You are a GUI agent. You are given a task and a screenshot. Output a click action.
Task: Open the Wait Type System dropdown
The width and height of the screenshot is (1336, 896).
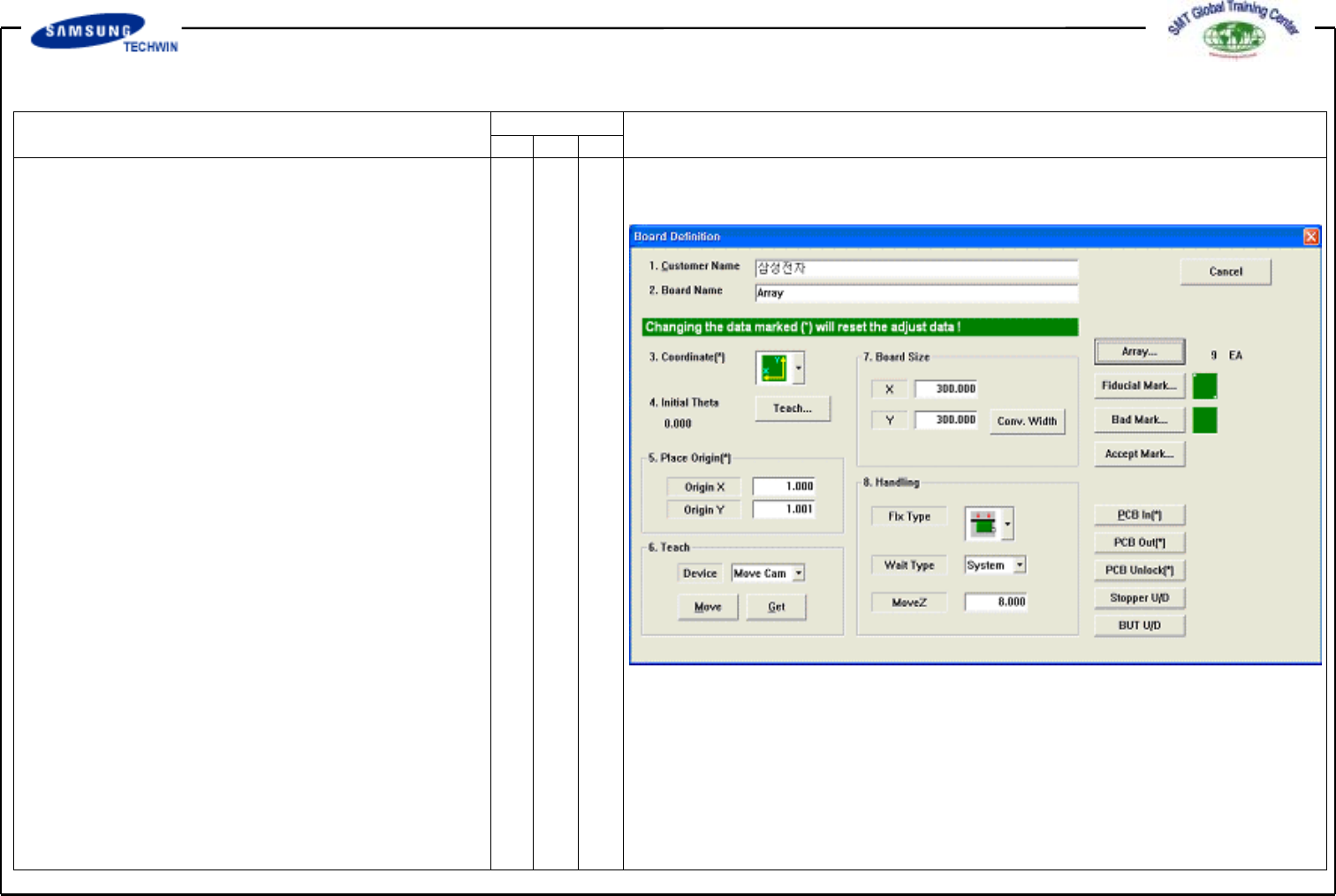tap(1020, 565)
